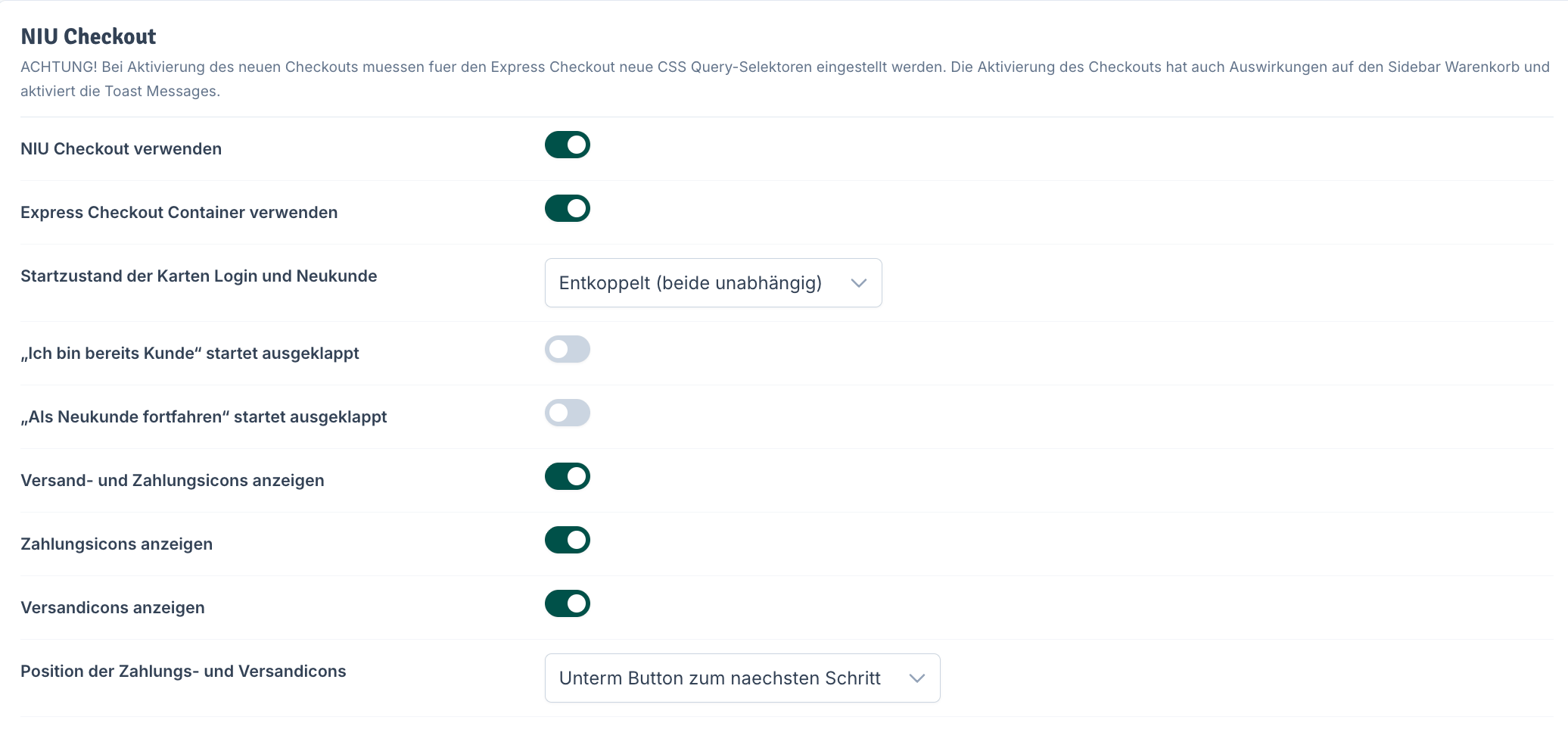1568x745 pixels.
Task: Enable "Als Neukunde fortfahren" startet ausgeklappt
Action: tap(568, 413)
